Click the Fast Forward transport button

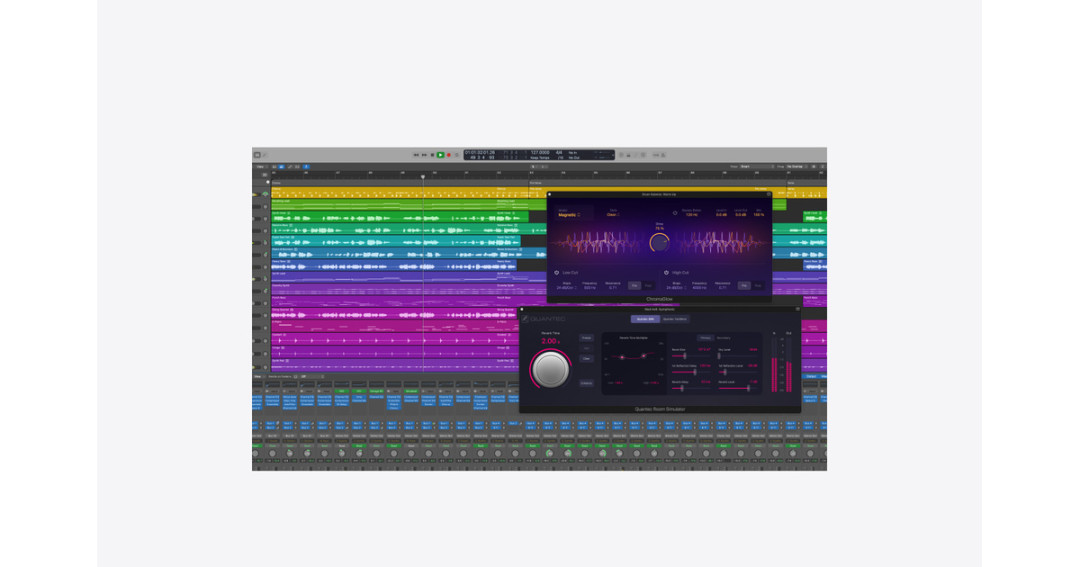(424, 155)
